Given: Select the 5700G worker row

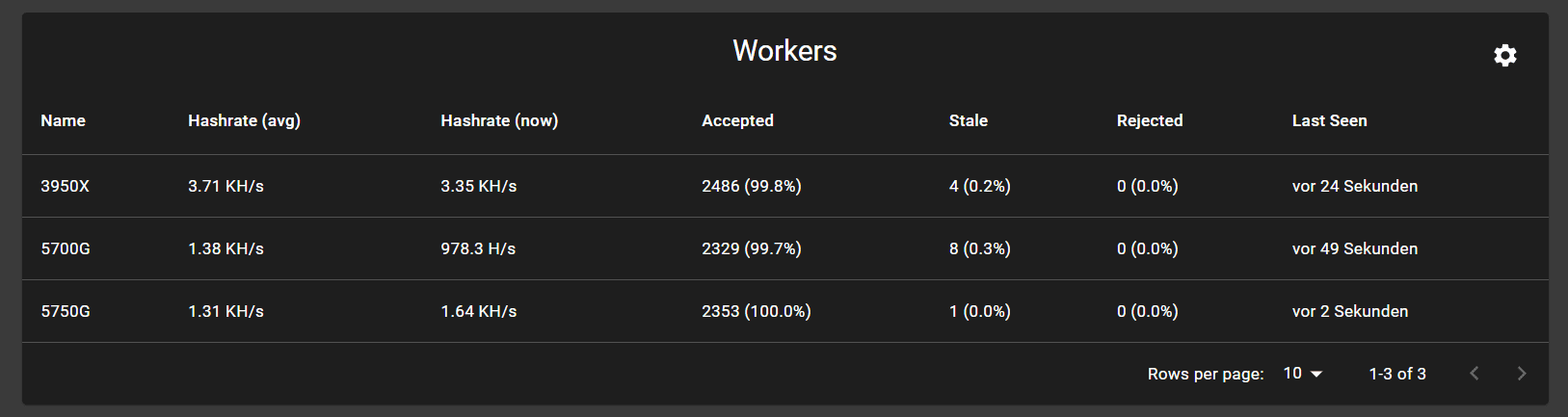Looking at the screenshot, I should tap(66, 248).
